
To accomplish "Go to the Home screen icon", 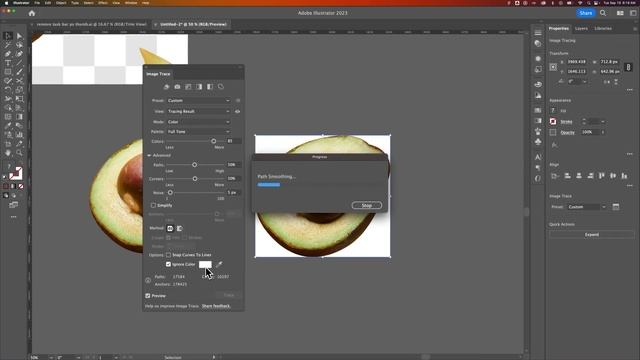I will (x=32, y=13).
